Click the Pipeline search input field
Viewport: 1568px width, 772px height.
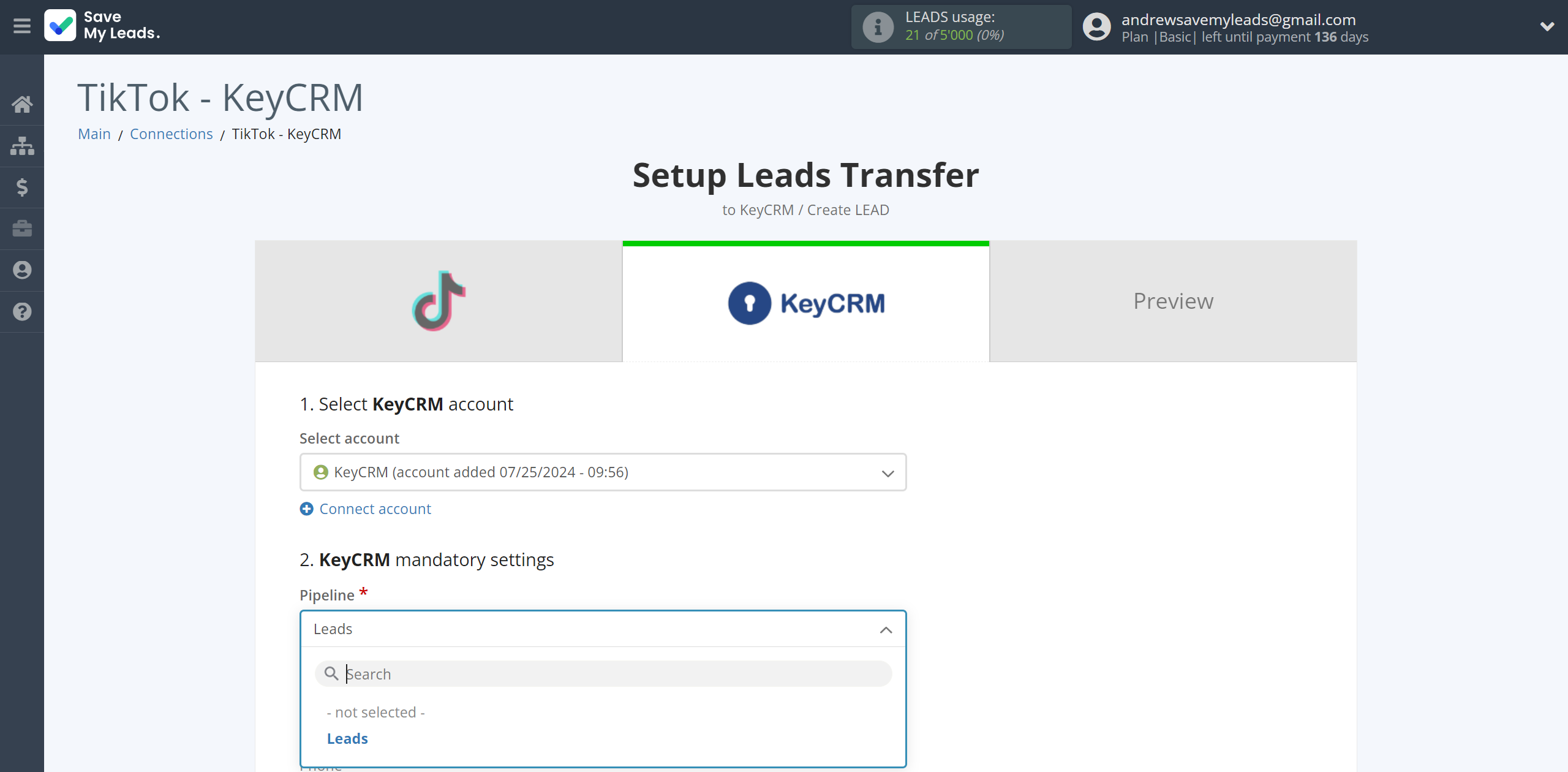pyautogui.click(x=603, y=672)
